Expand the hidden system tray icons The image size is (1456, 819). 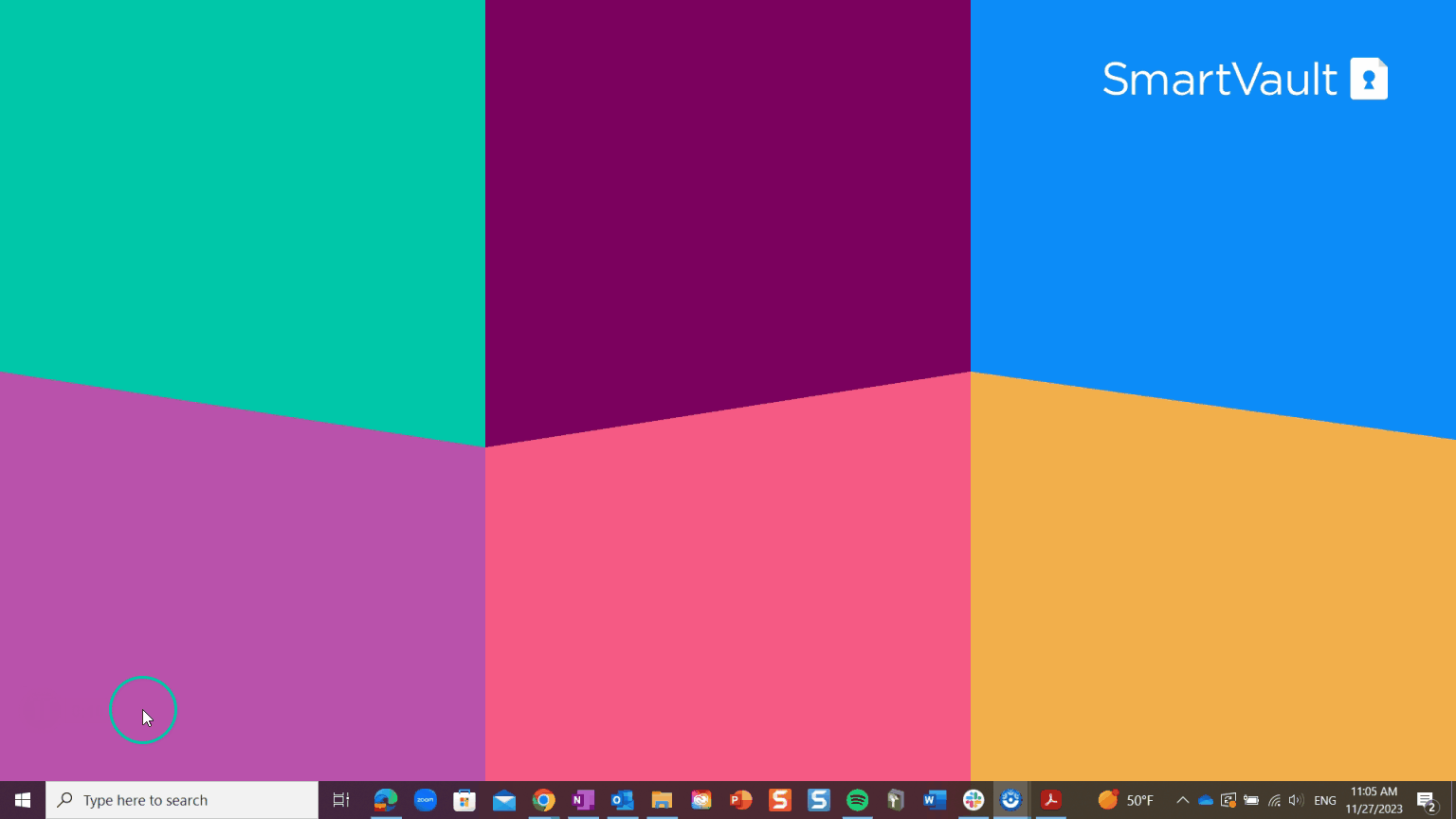tap(1183, 800)
